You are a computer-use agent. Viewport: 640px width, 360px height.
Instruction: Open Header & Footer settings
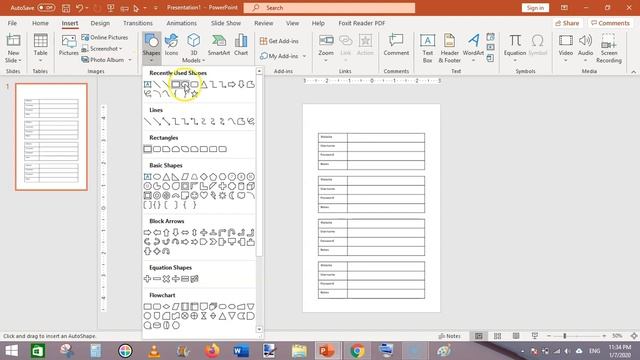pos(449,48)
